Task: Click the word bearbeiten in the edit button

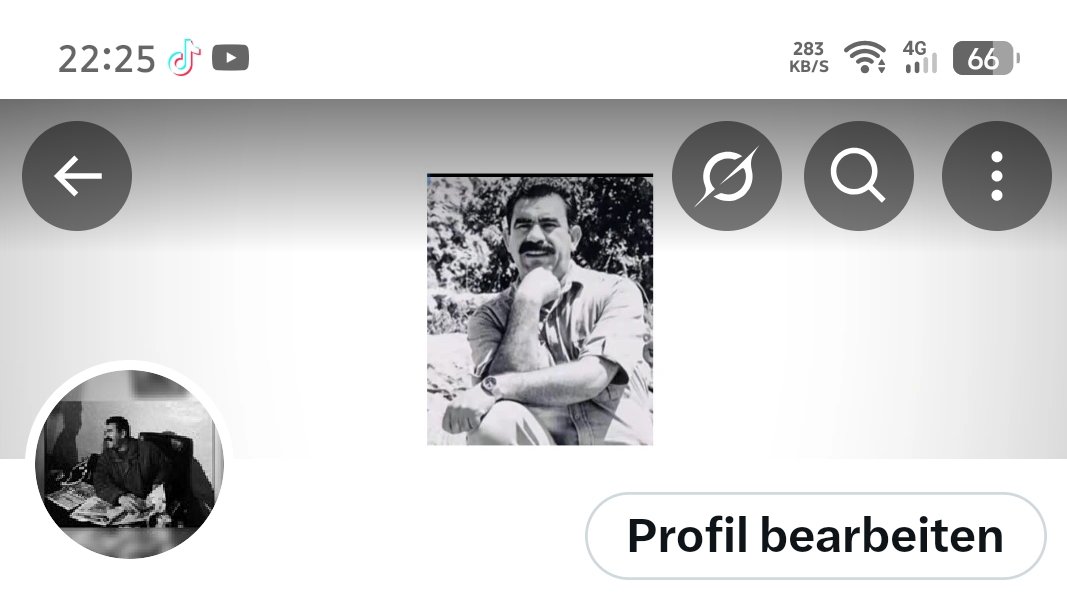Action: (881, 536)
